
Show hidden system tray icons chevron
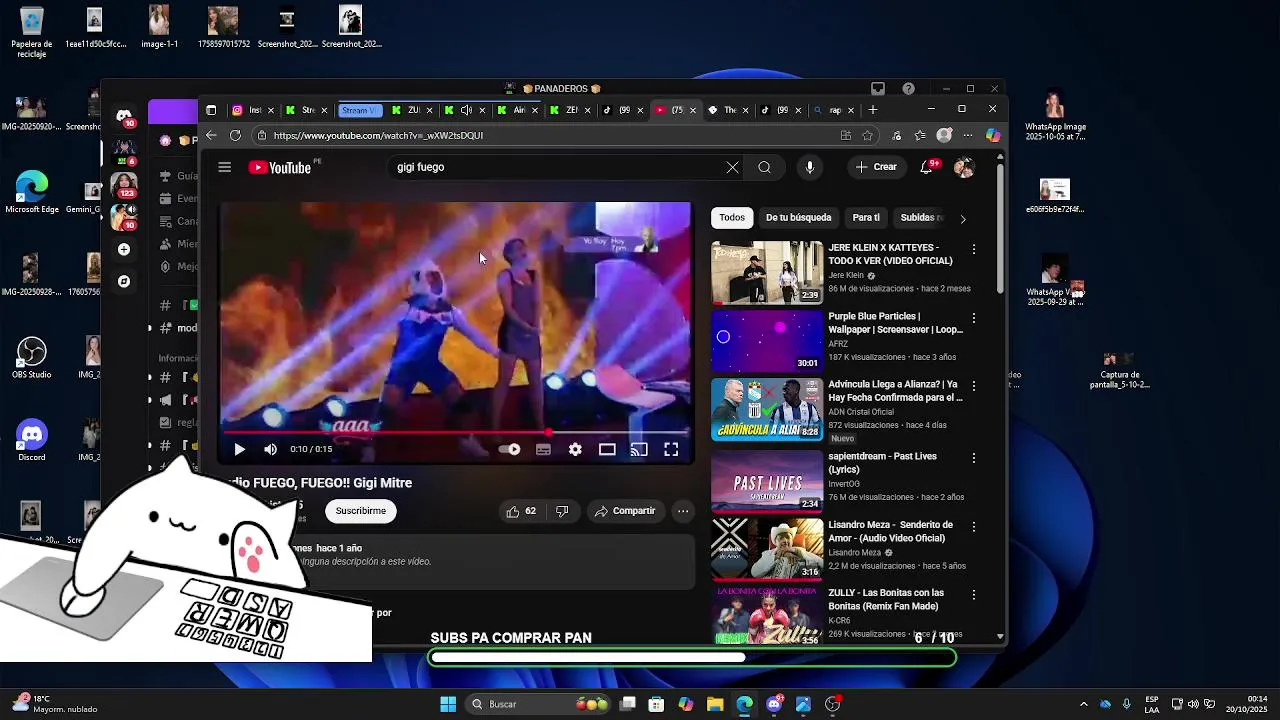tap(1083, 704)
